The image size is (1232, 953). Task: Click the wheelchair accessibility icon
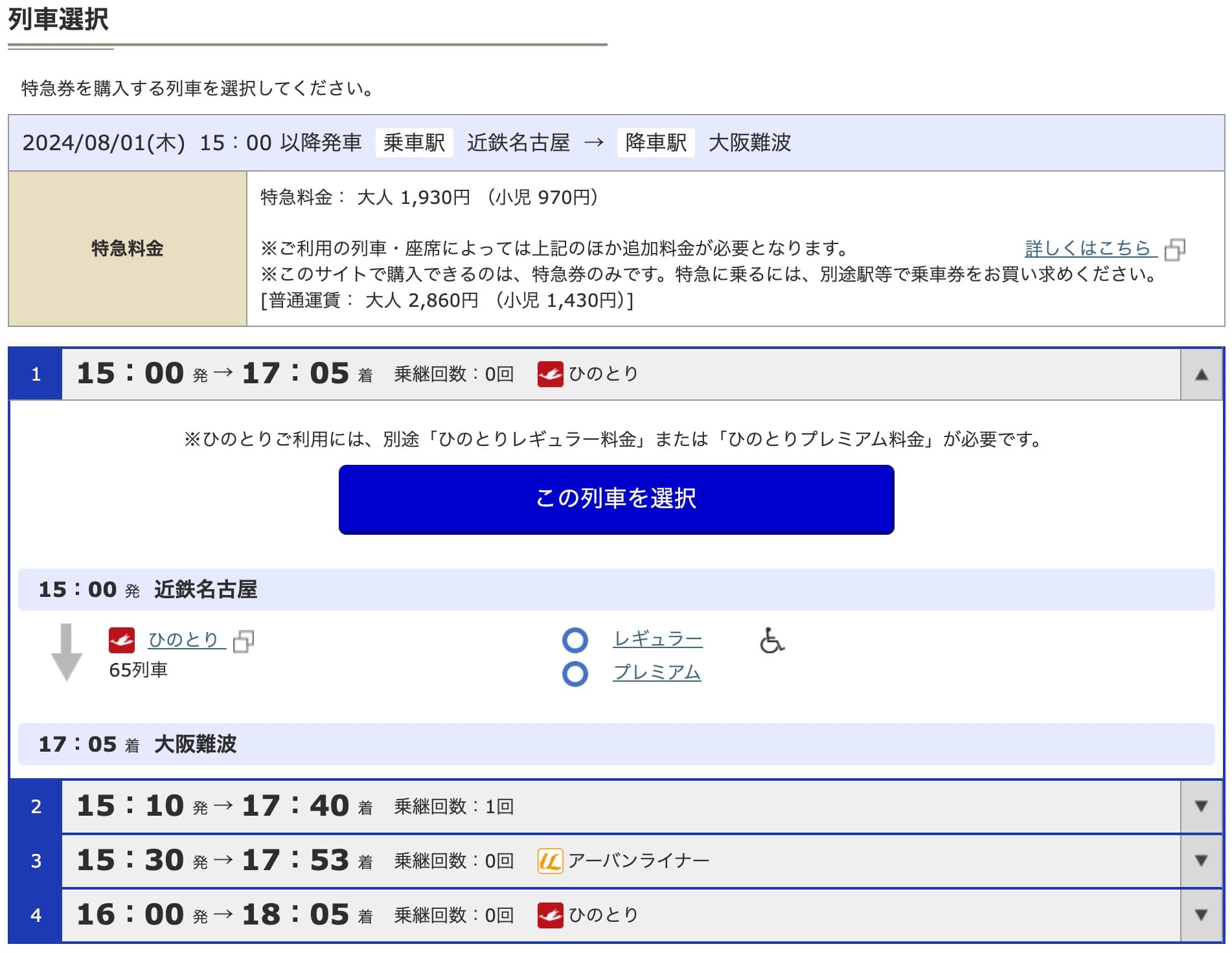(x=771, y=640)
